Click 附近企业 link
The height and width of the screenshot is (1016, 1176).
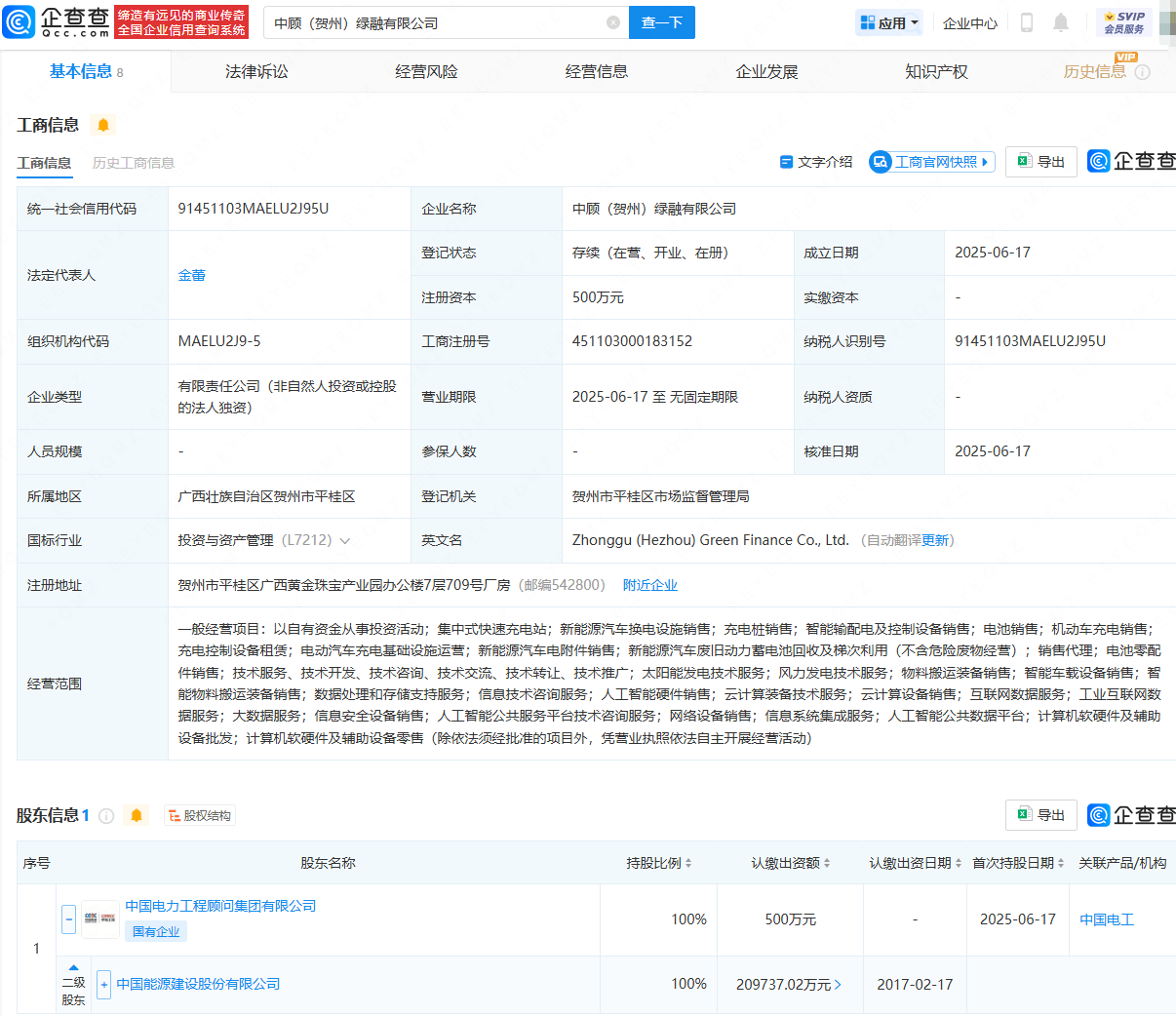(650, 585)
